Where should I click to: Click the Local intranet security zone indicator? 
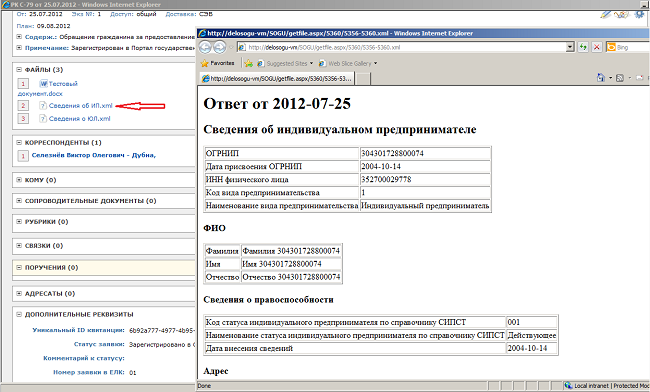point(607,386)
